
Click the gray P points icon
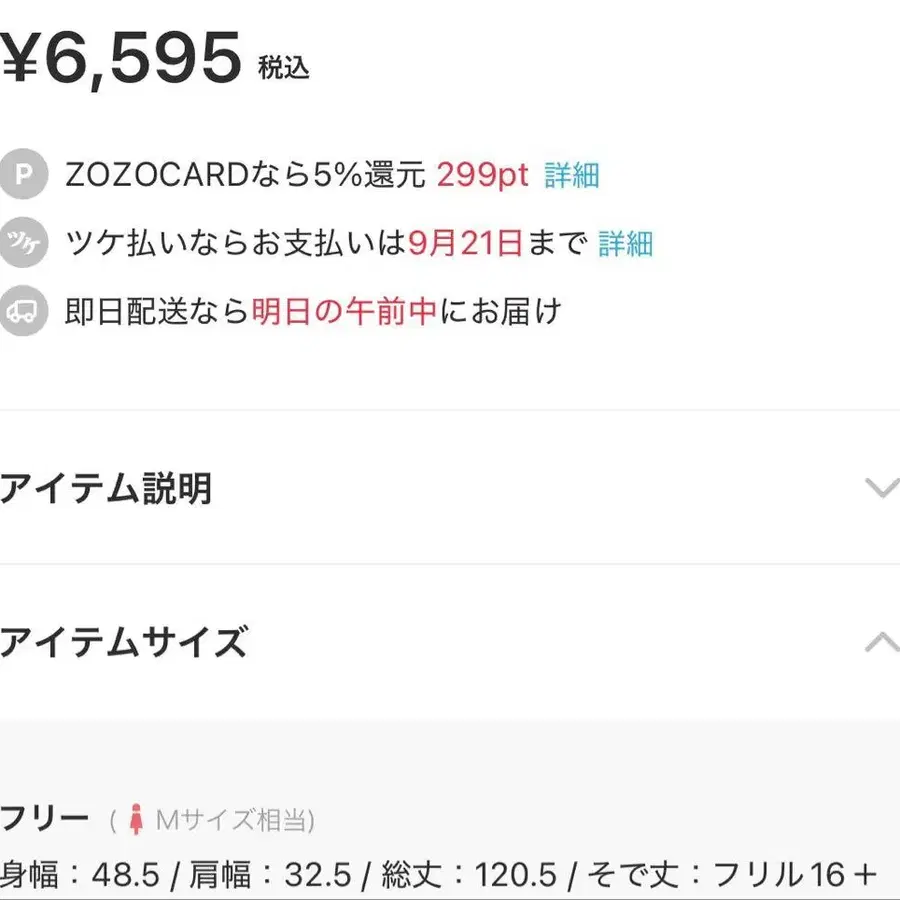23,174
